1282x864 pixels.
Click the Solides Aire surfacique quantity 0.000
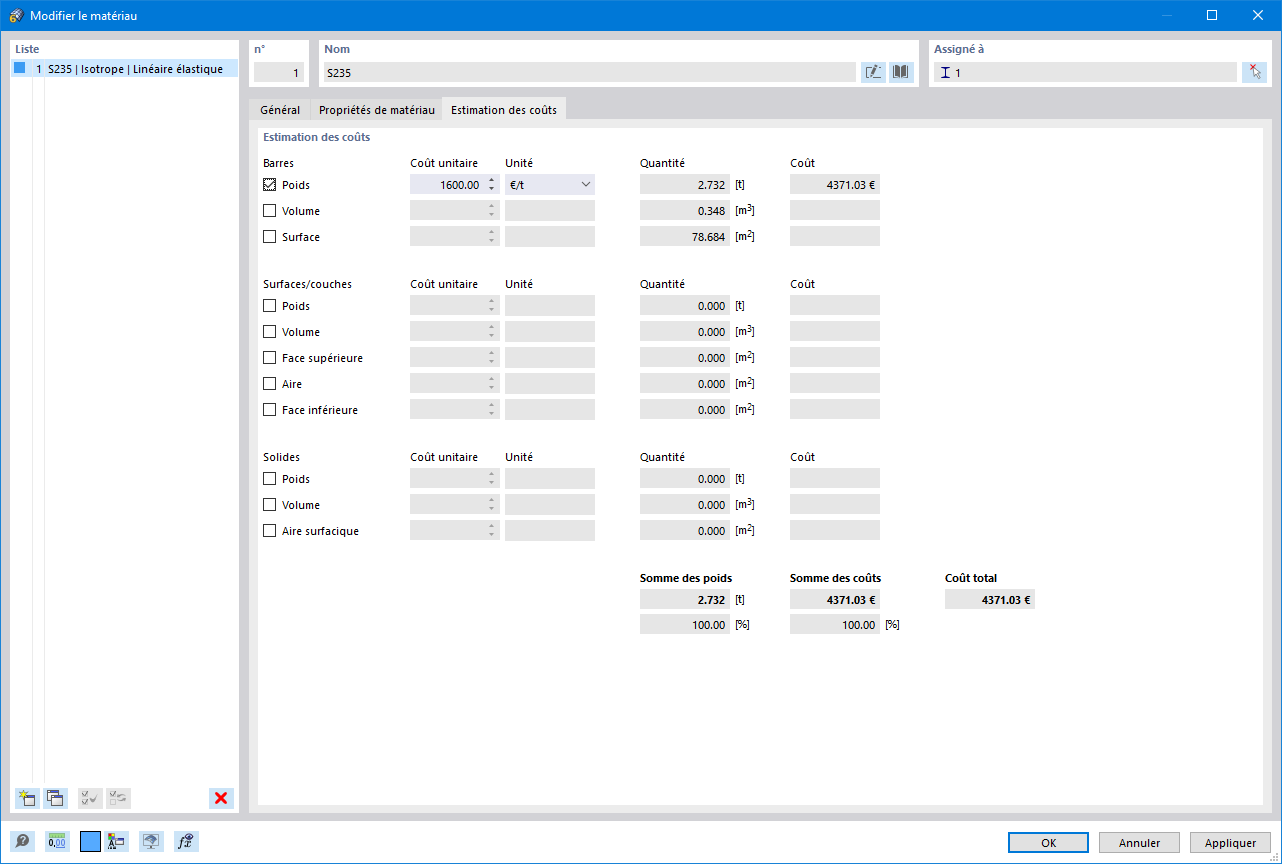coord(685,531)
